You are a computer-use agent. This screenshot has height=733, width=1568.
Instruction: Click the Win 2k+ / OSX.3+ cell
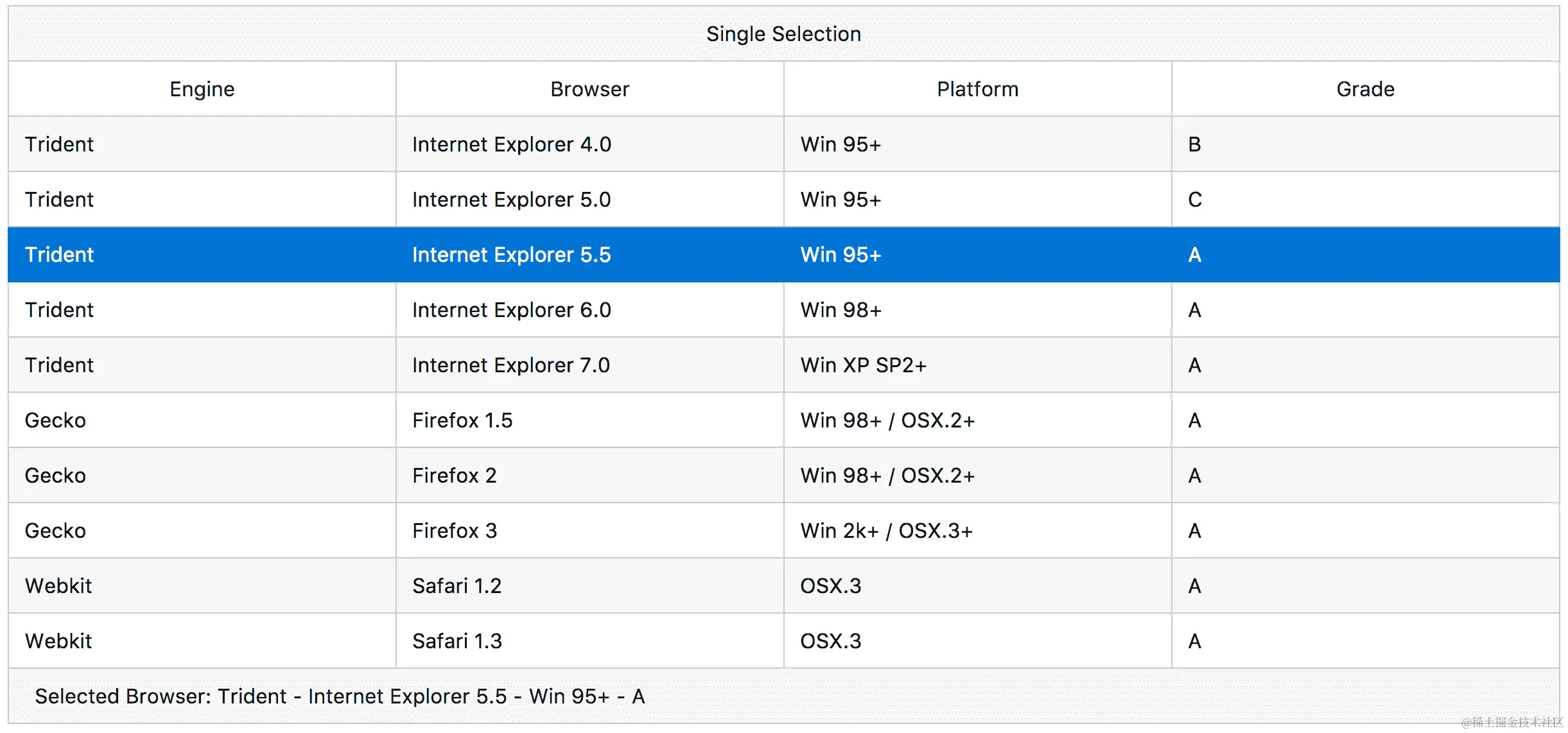tap(886, 531)
